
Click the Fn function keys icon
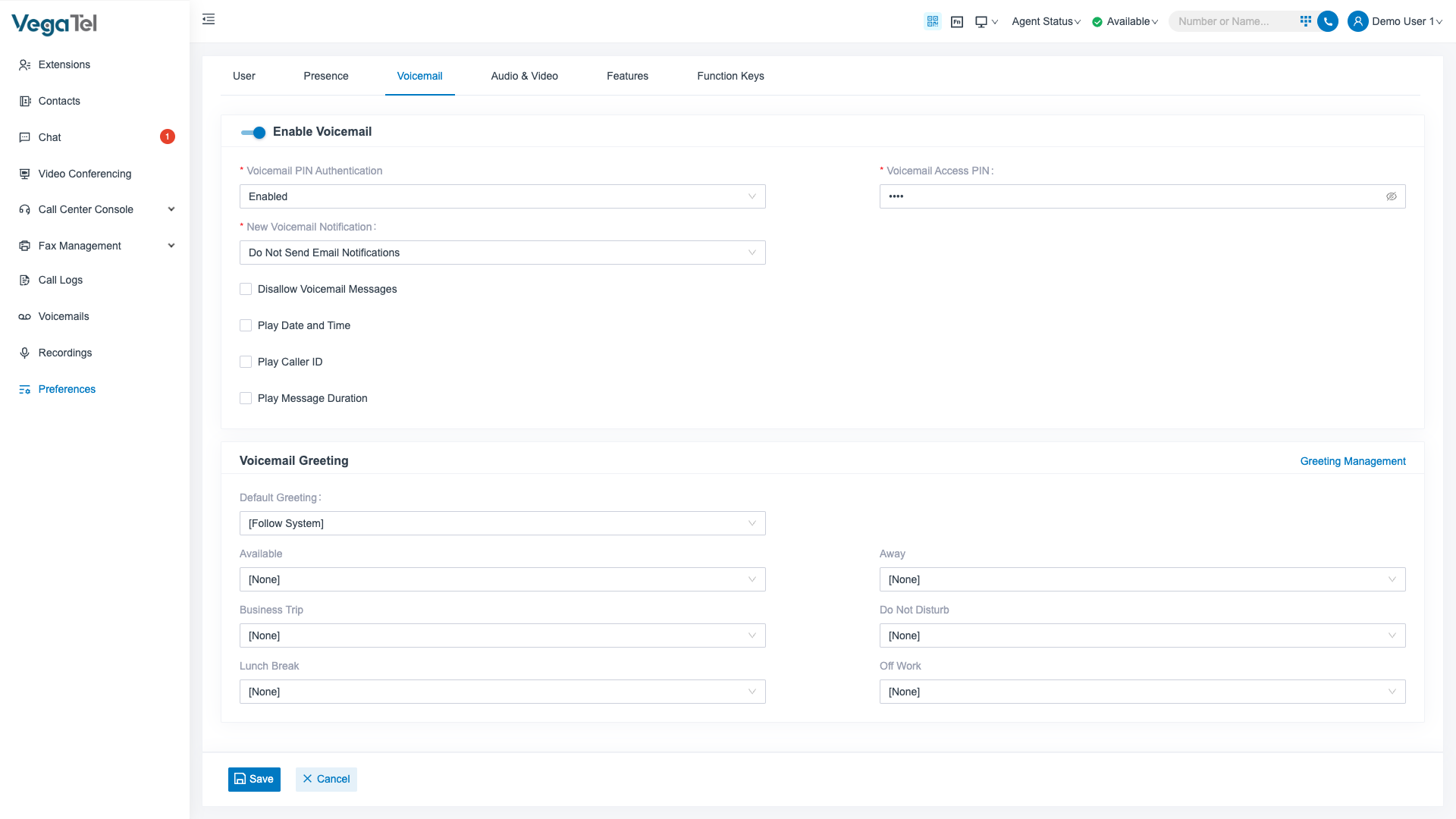click(956, 21)
